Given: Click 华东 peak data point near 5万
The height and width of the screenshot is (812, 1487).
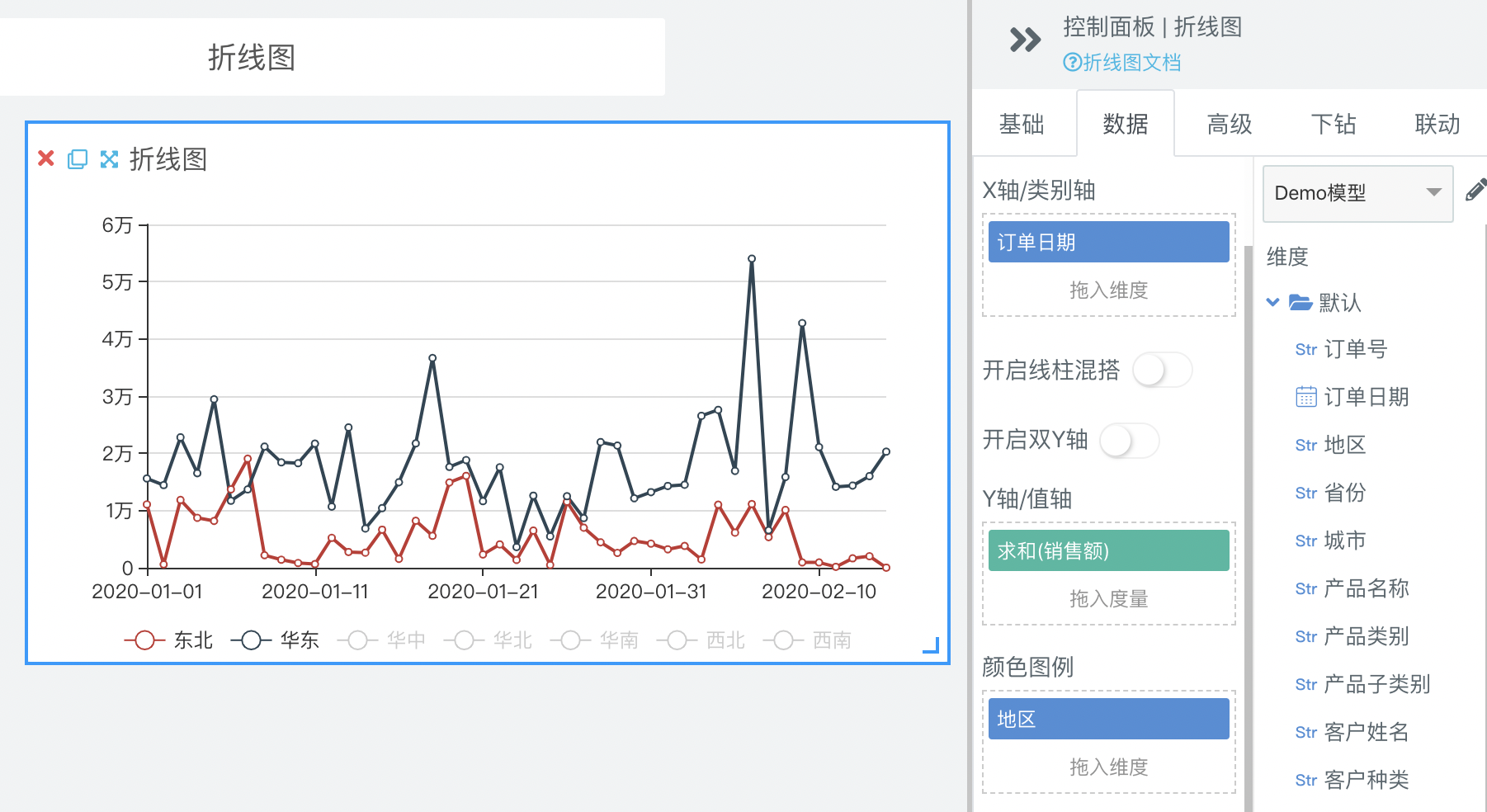Looking at the screenshot, I should [x=752, y=259].
